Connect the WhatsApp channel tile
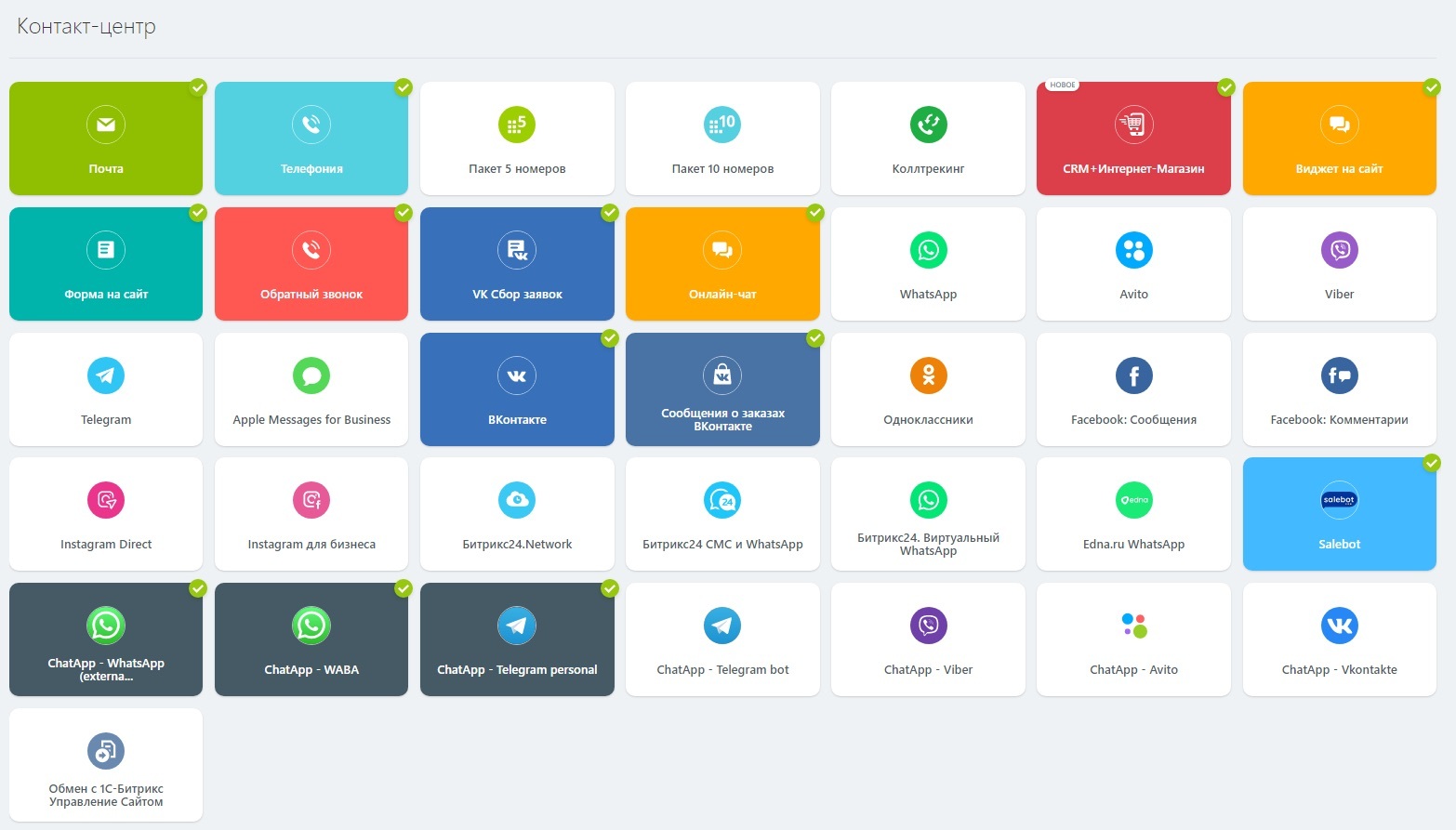The image size is (1456, 830). 928,264
